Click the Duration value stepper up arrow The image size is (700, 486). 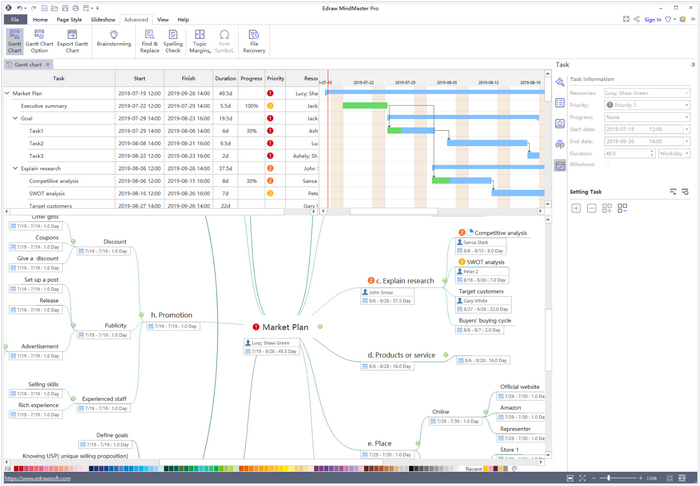[652, 151]
